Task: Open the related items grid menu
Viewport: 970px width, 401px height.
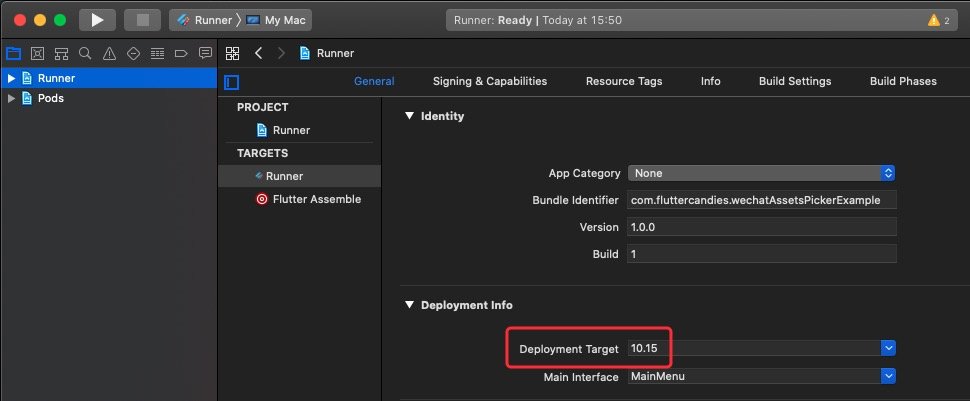Action: point(232,53)
